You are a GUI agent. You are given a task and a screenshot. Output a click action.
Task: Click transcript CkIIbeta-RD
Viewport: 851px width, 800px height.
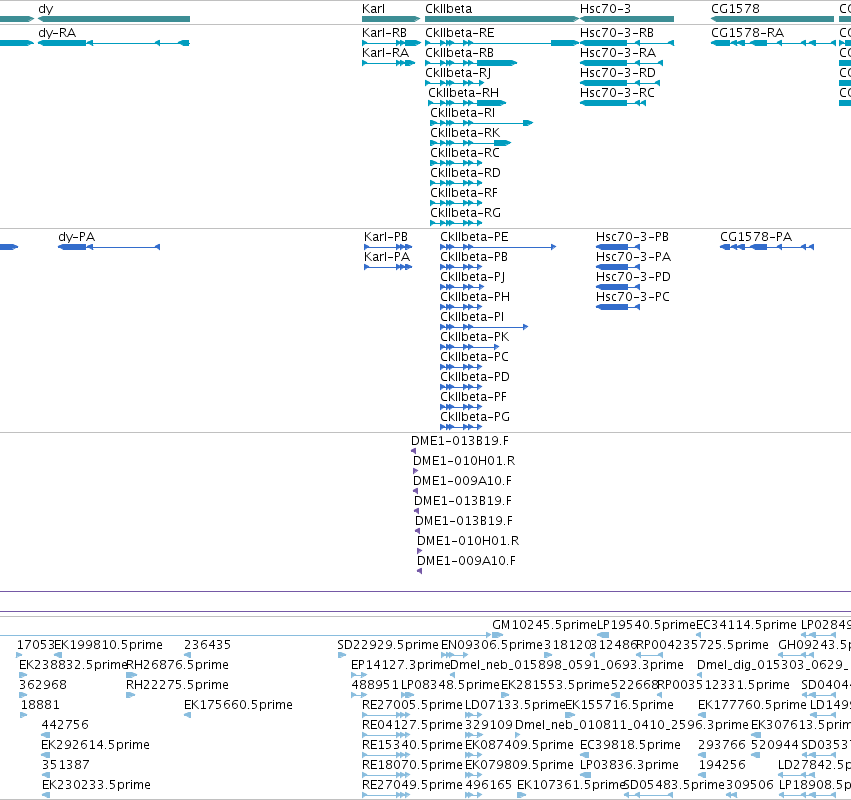465,174
